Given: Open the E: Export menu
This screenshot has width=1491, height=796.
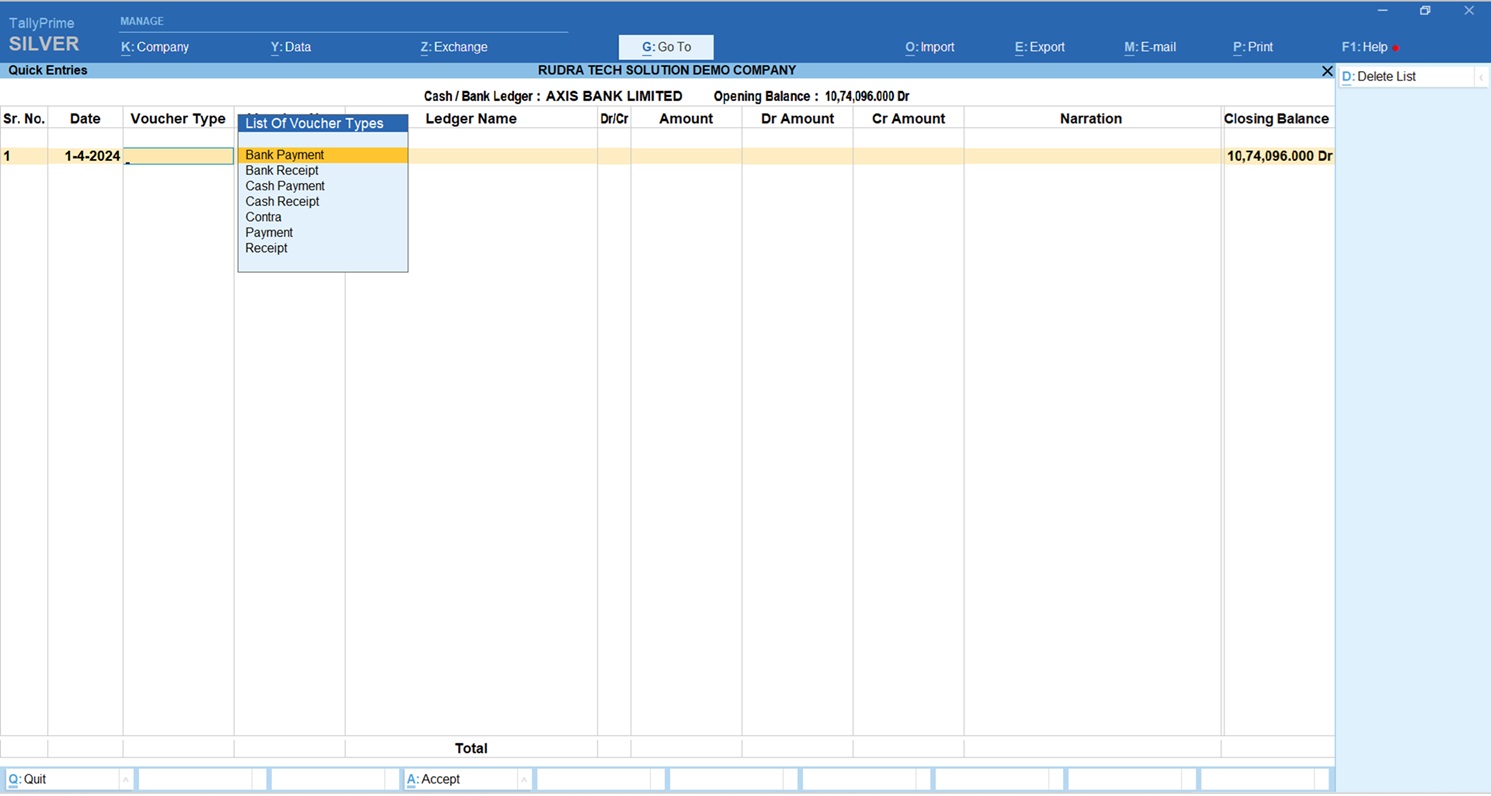Looking at the screenshot, I should (1040, 47).
